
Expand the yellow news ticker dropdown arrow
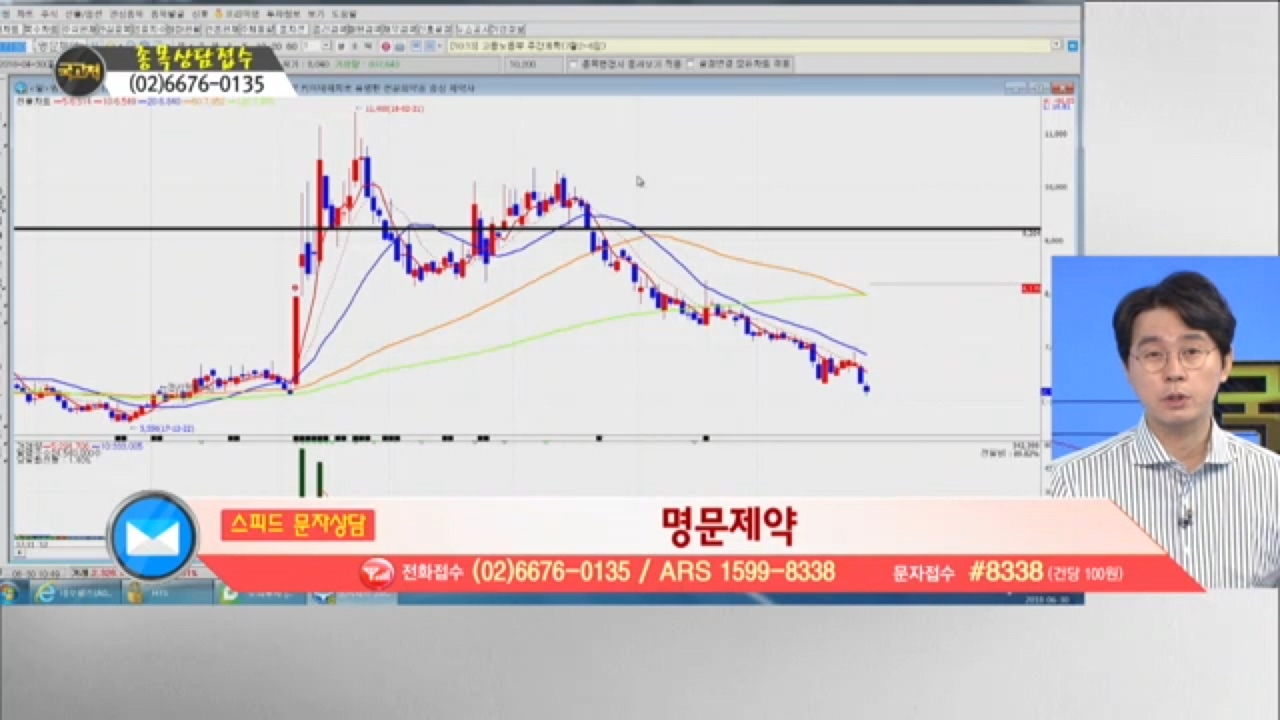tap(1057, 46)
